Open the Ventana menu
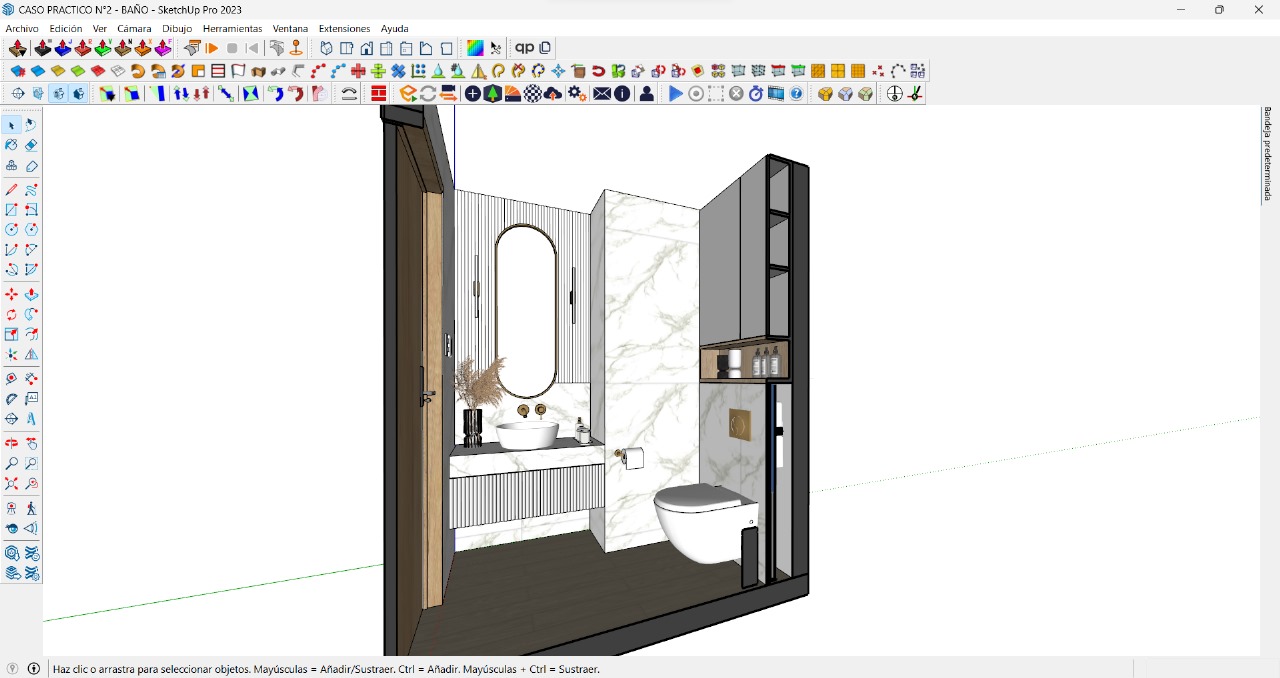Screen dimensions: 1280x678 coord(290,29)
